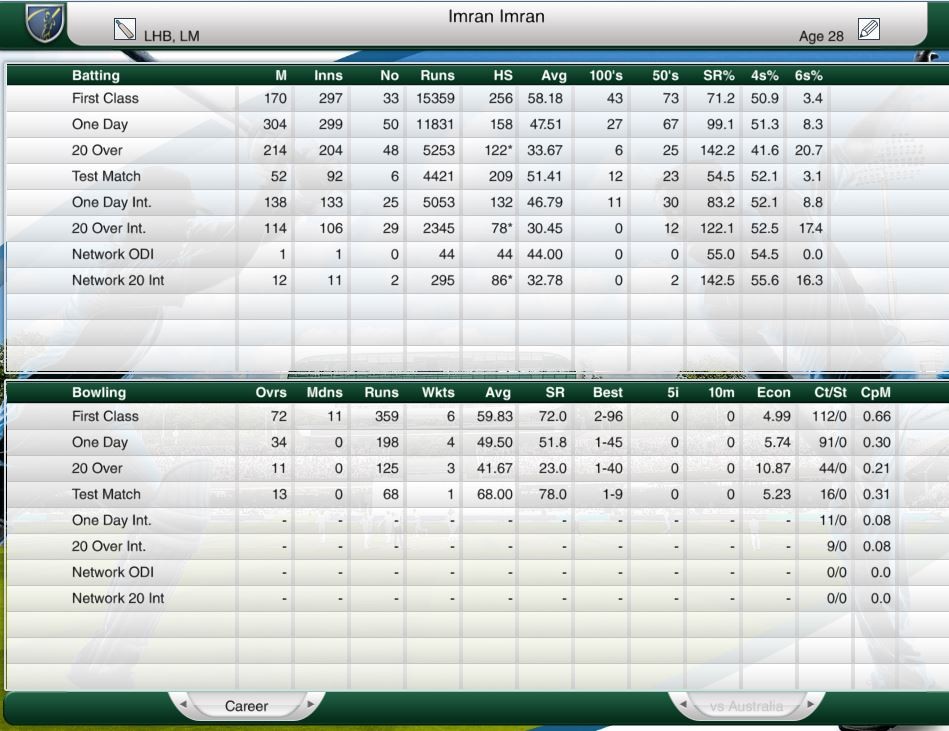Image resolution: width=949 pixels, height=731 pixels.
Task: Click the CpM column header
Action: point(875,392)
